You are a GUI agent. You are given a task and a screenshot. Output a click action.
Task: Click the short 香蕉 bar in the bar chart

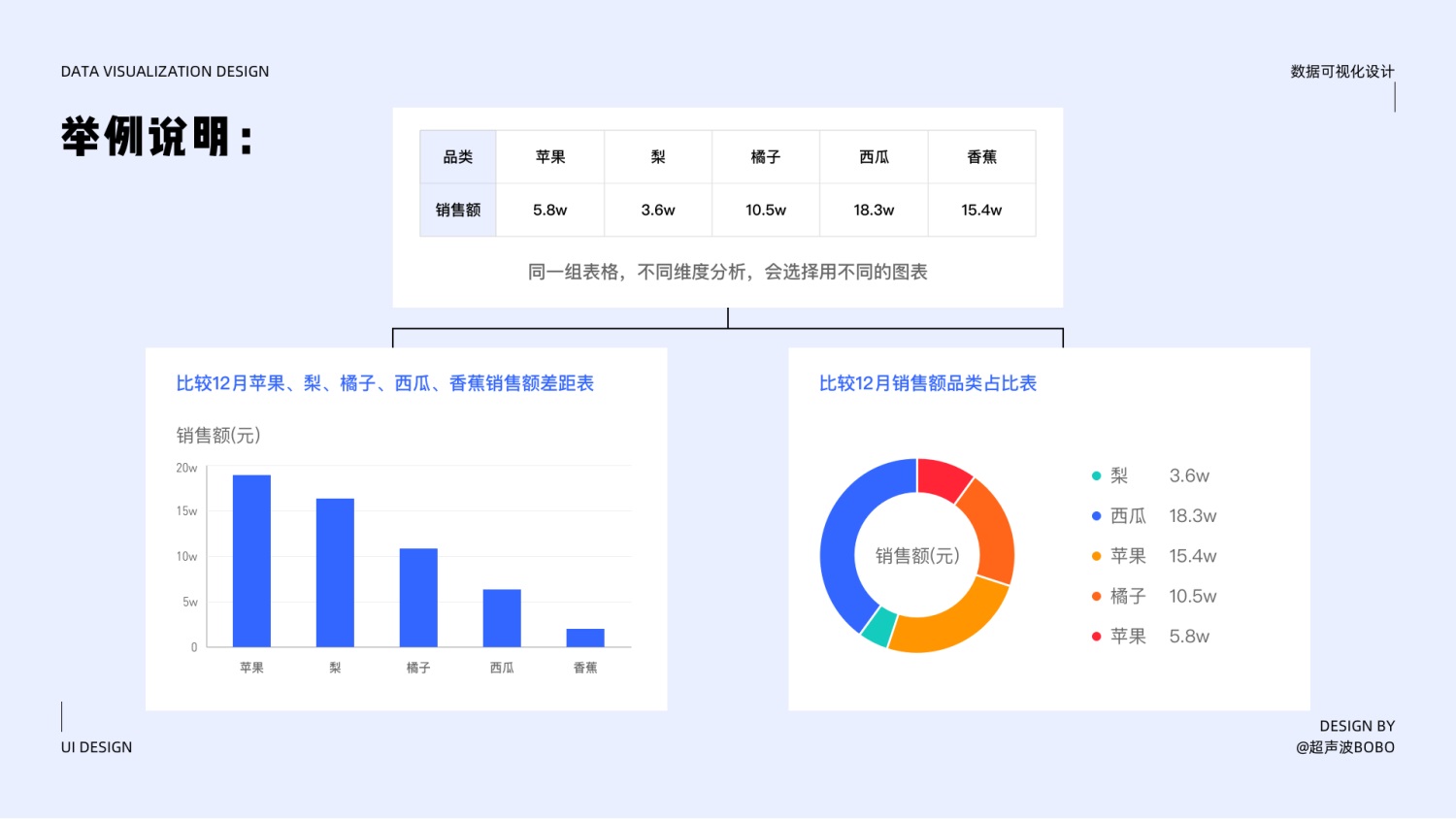click(x=585, y=638)
